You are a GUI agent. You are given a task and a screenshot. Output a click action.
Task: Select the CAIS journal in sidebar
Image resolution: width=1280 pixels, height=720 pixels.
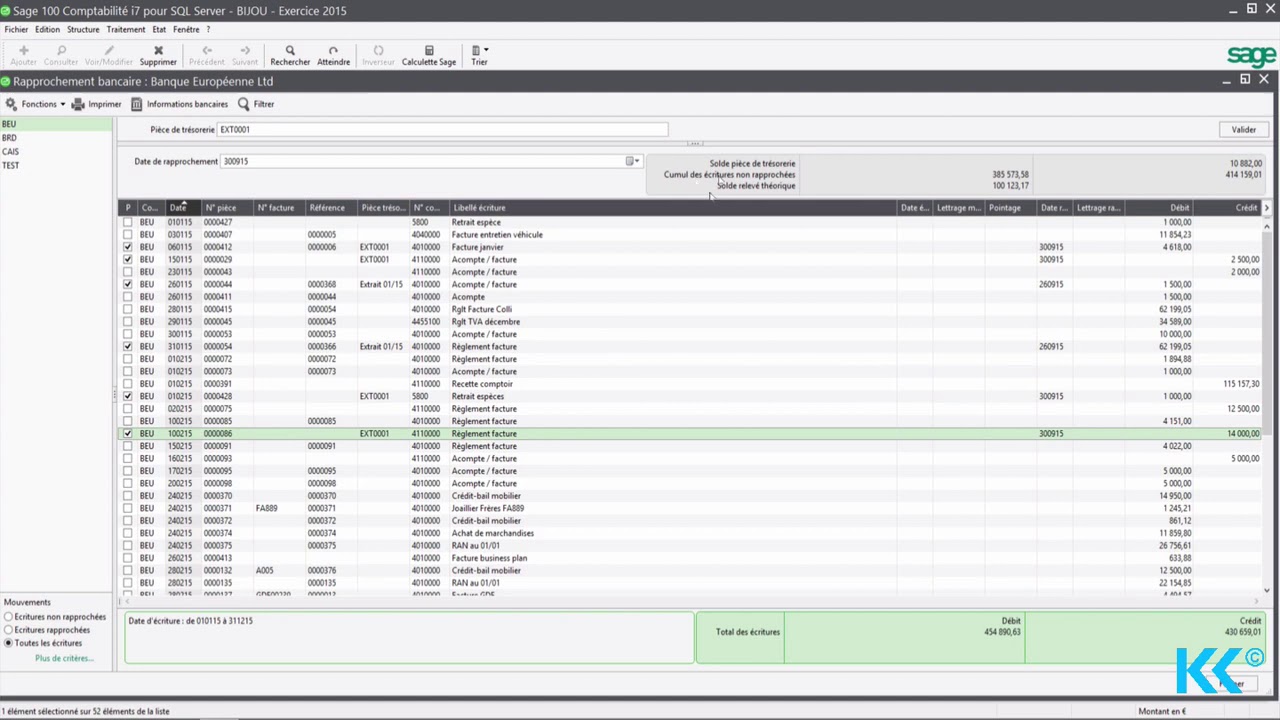click(56, 152)
